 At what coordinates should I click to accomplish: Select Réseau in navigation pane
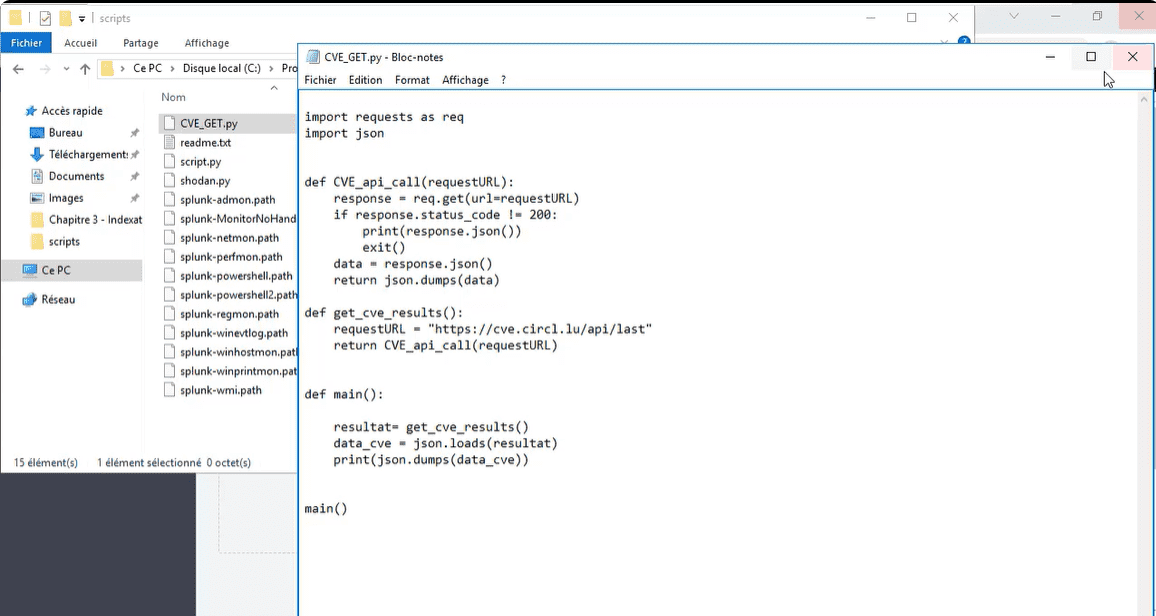(58, 299)
